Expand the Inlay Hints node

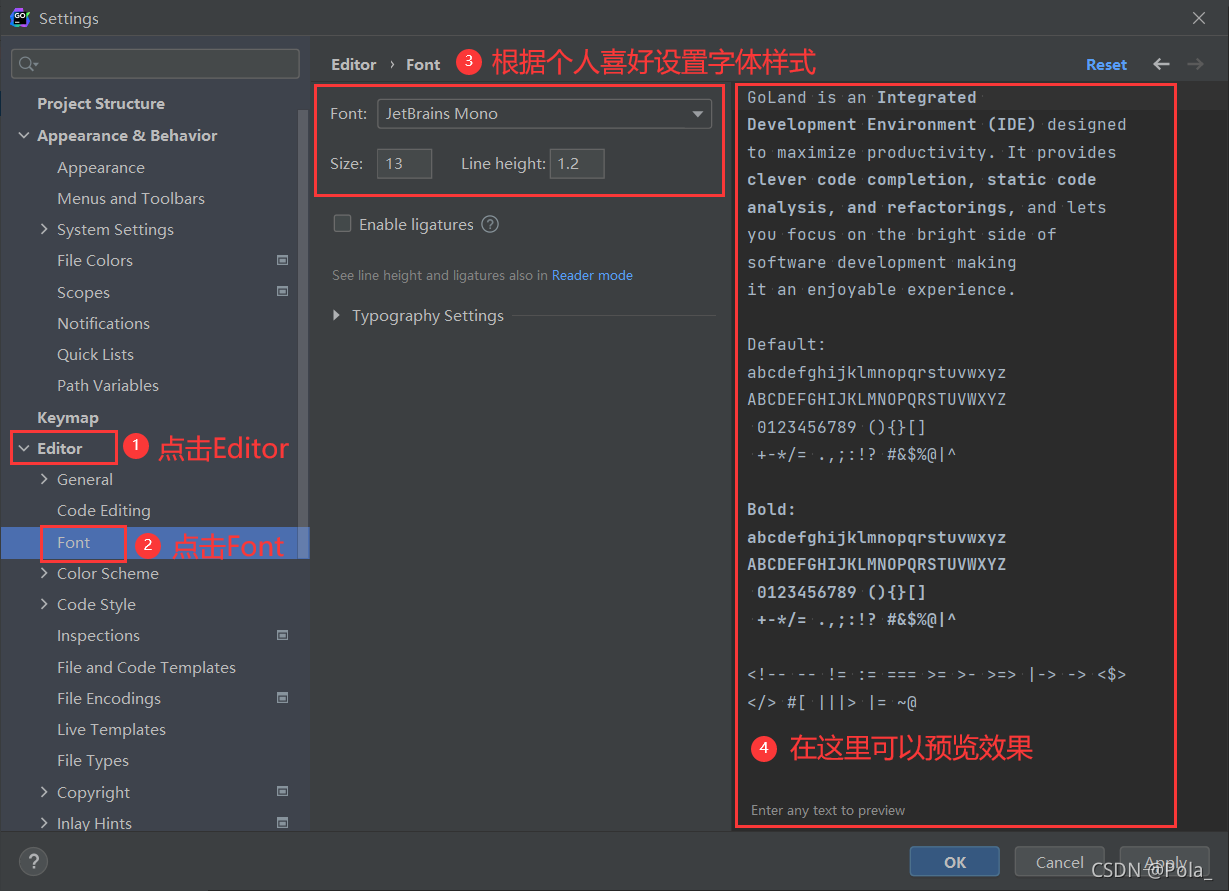coord(44,823)
